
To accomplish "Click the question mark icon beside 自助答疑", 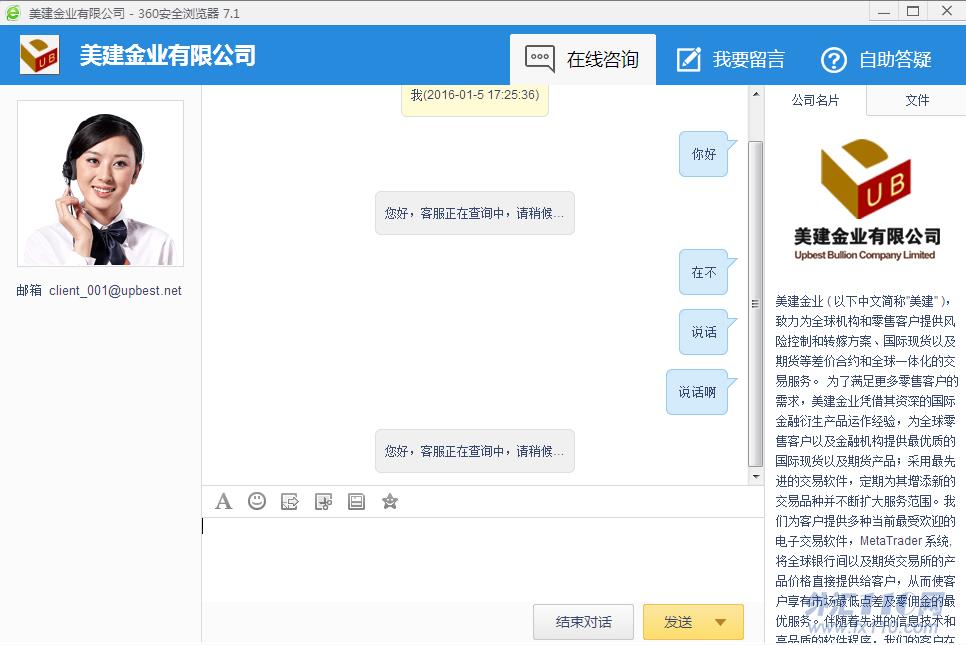I will tap(834, 60).
